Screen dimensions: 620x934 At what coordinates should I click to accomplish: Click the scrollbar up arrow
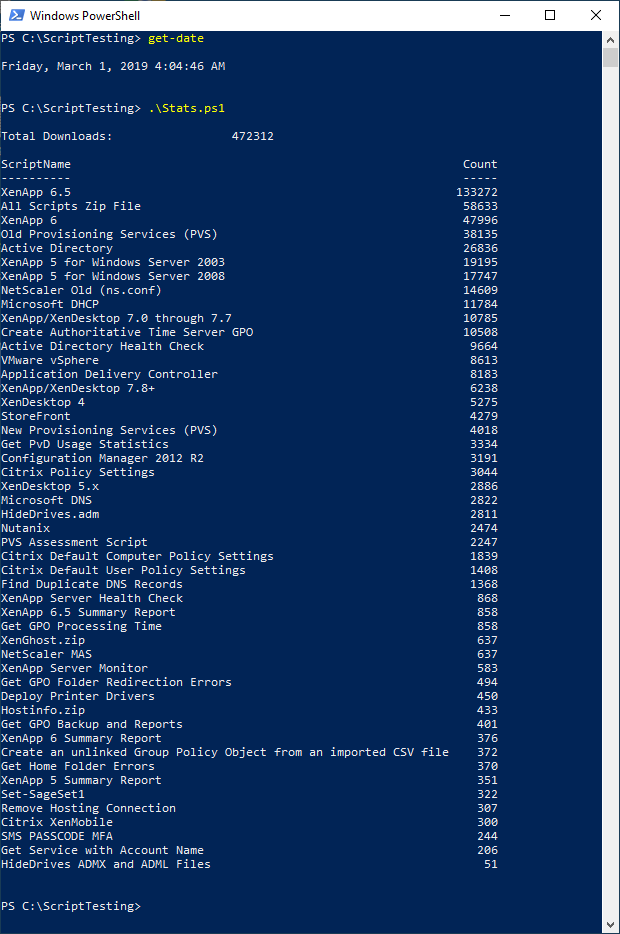pos(610,39)
